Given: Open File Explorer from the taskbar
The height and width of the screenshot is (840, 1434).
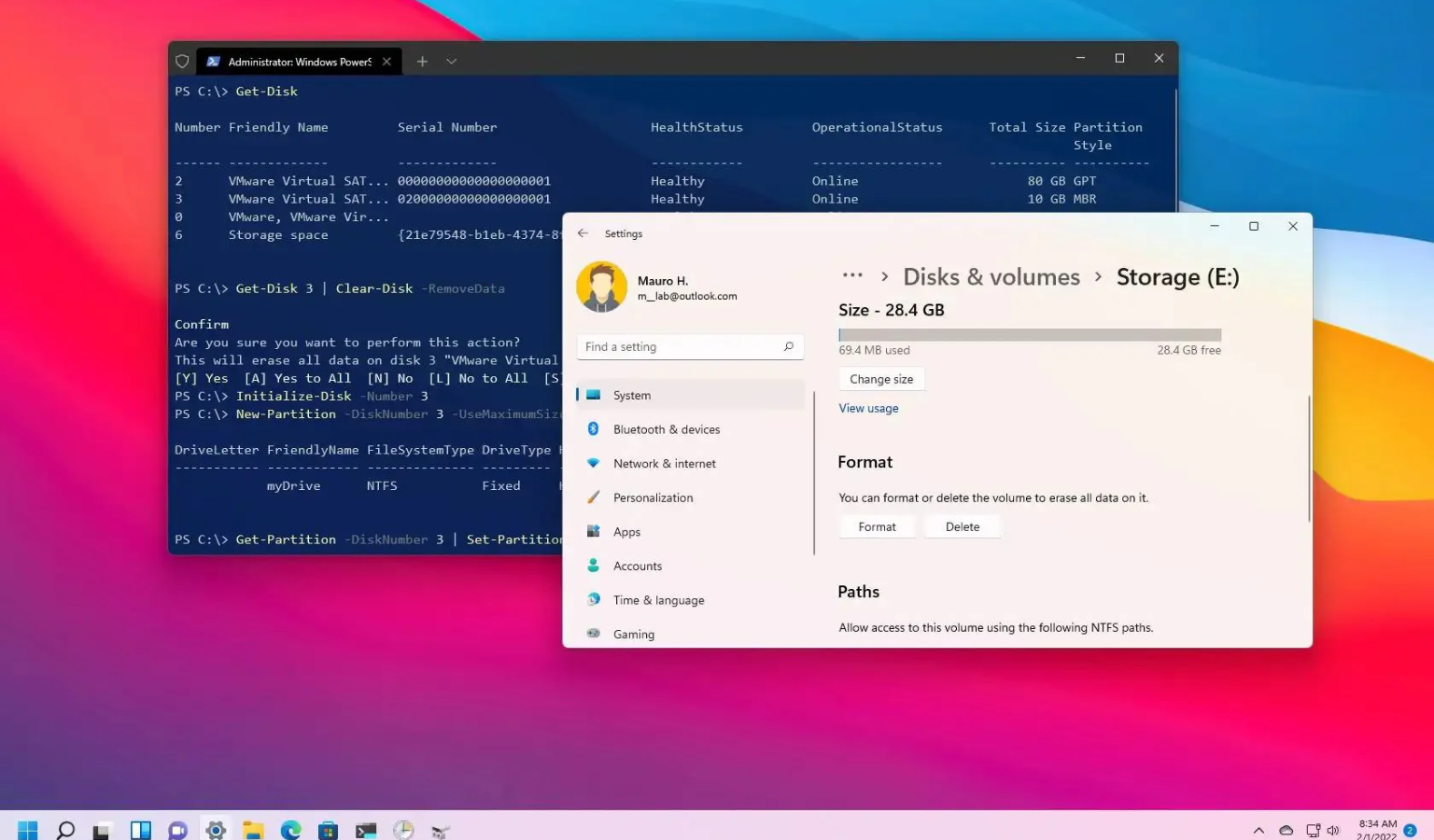Looking at the screenshot, I should 252,829.
